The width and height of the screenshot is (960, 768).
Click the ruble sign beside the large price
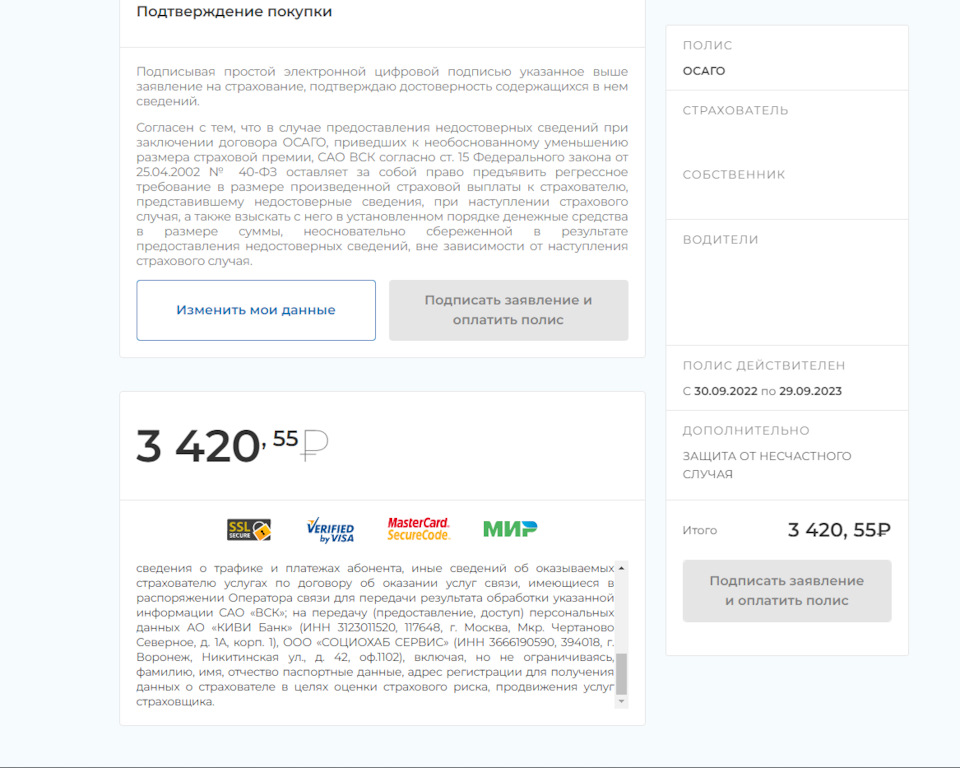tap(315, 441)
